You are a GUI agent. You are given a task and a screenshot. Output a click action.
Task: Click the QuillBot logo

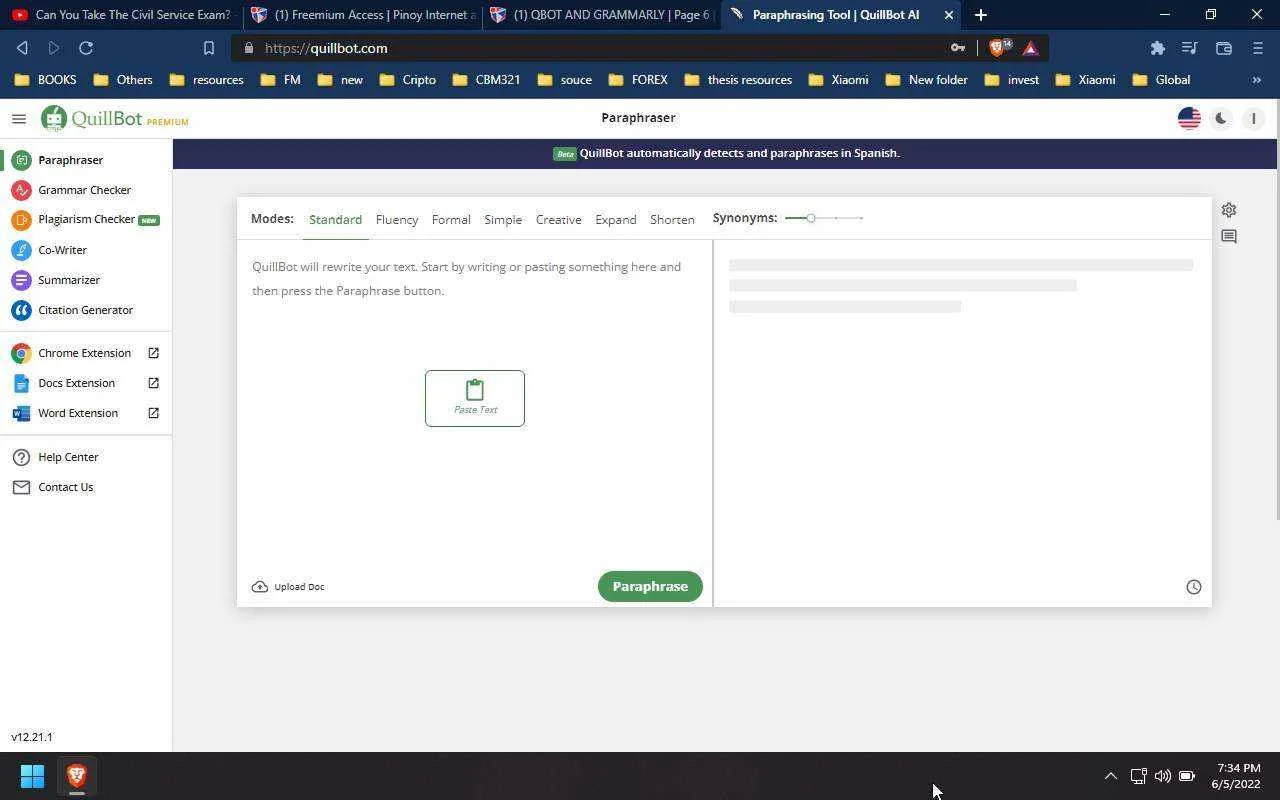[x=114, y=119]
